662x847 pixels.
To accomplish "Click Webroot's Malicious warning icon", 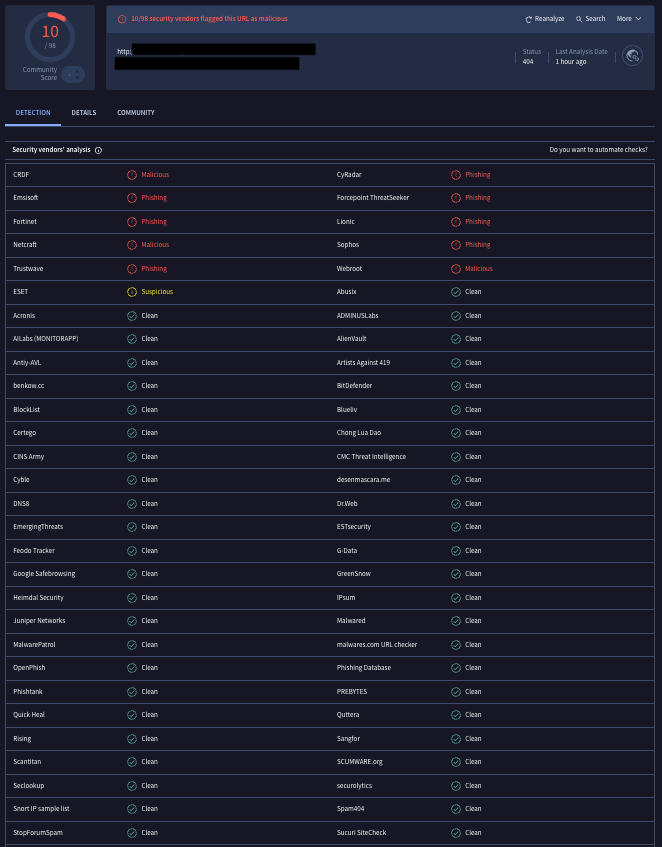I will [x=456, y=269].
